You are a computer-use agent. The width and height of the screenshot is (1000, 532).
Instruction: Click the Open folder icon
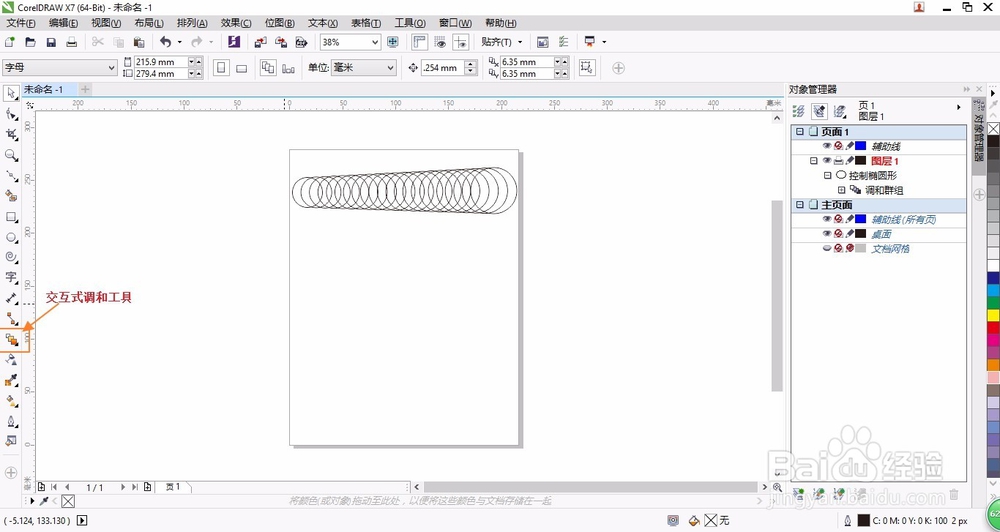(30, 42)
